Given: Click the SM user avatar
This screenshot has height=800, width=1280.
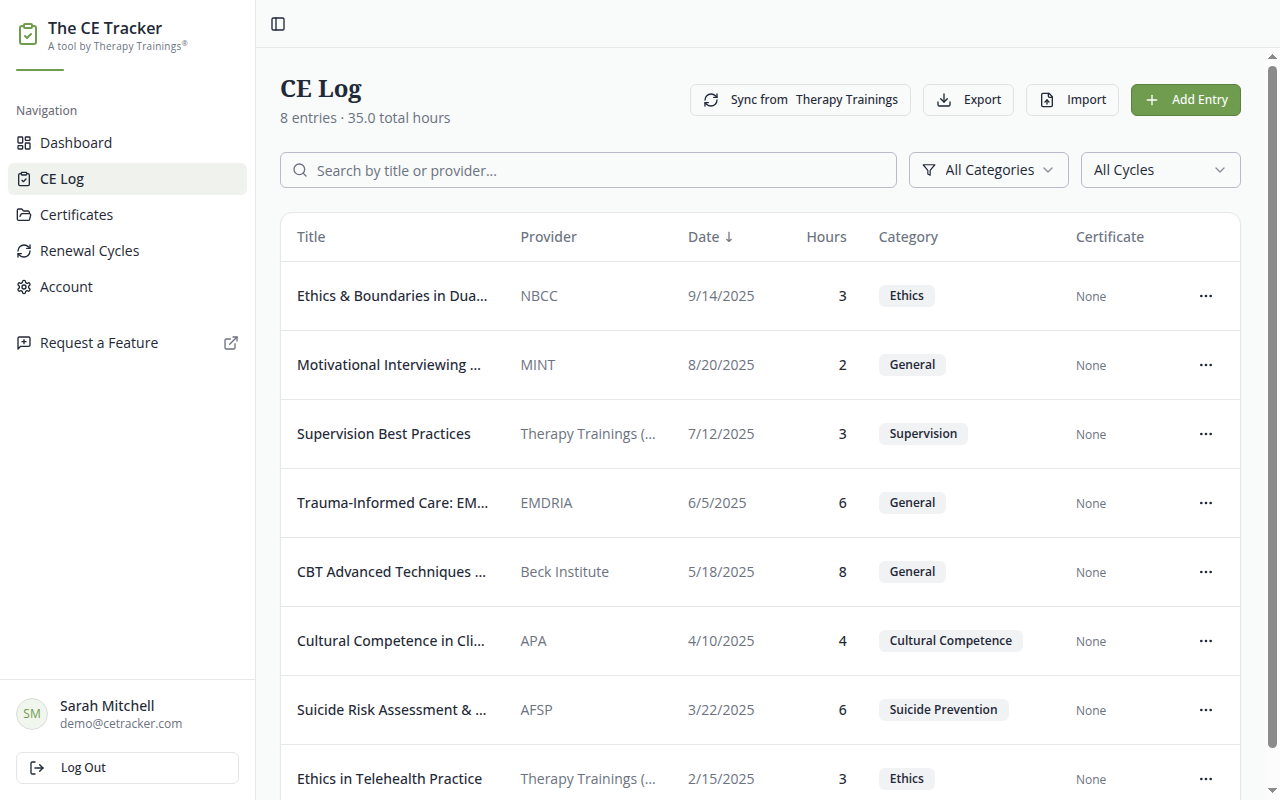Looking at the screenshot, I should click(x=32, y=714).
